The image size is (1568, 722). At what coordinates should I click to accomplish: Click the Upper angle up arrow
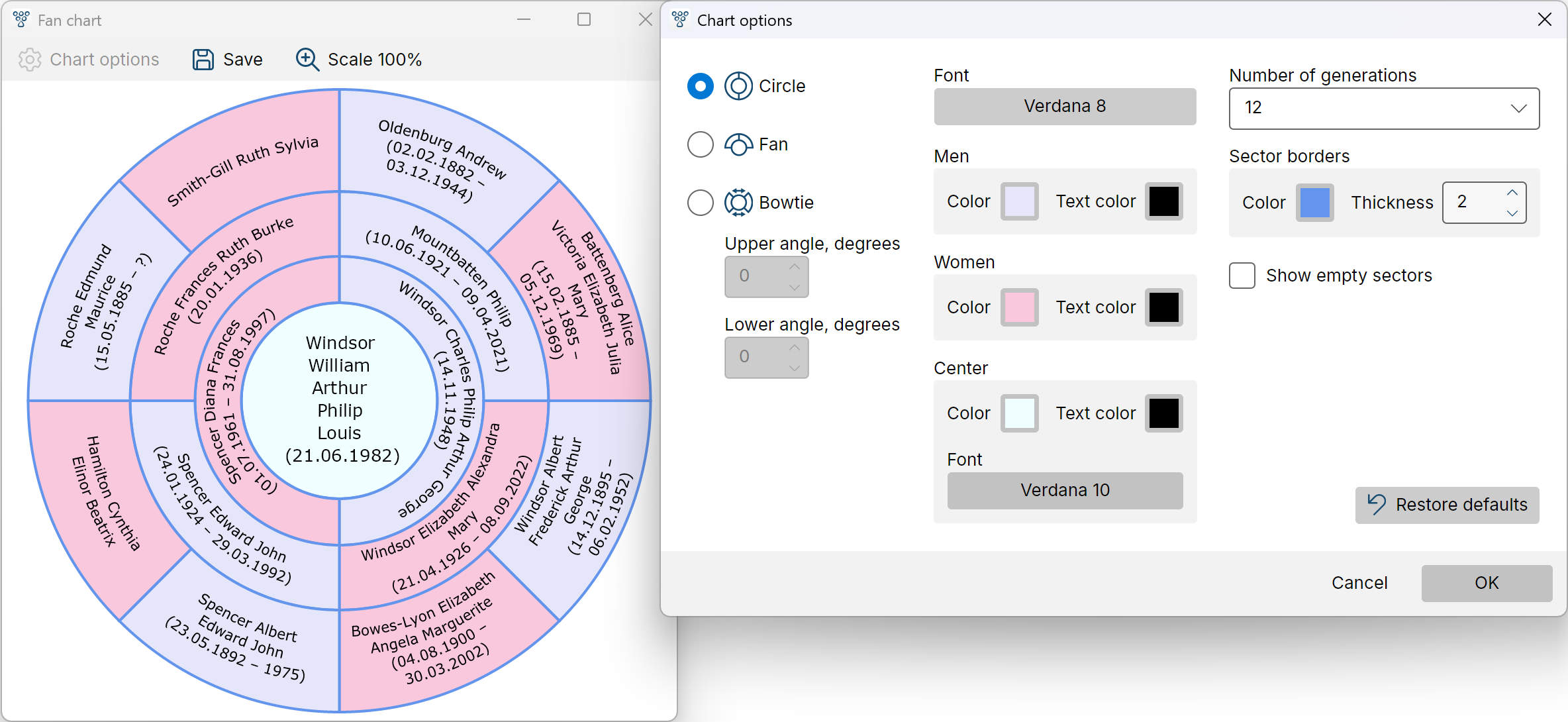[x=795, y=266]
